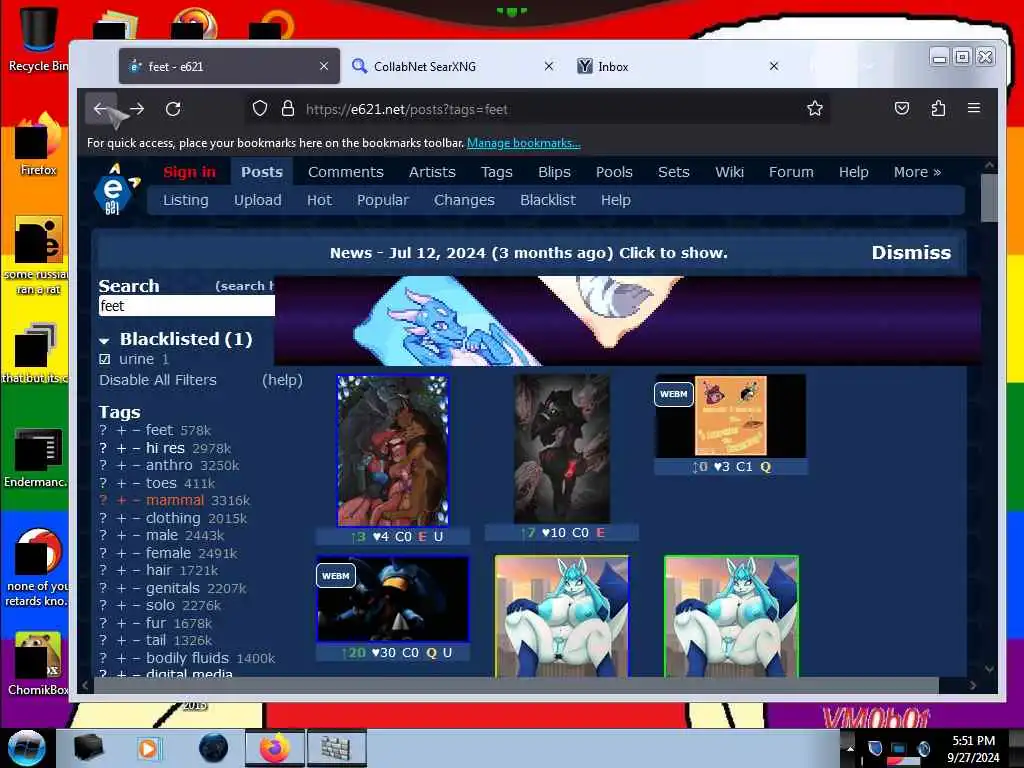
Task: Open the Hot posts link
Action: [x=319, y=200]
